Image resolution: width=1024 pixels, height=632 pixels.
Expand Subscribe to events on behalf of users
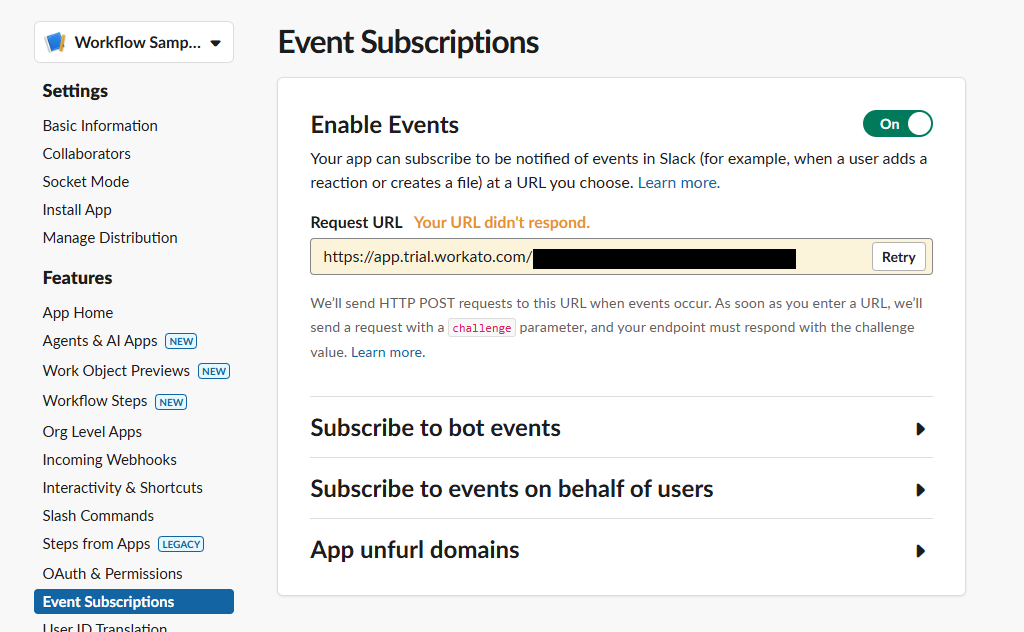click(920, 490)
